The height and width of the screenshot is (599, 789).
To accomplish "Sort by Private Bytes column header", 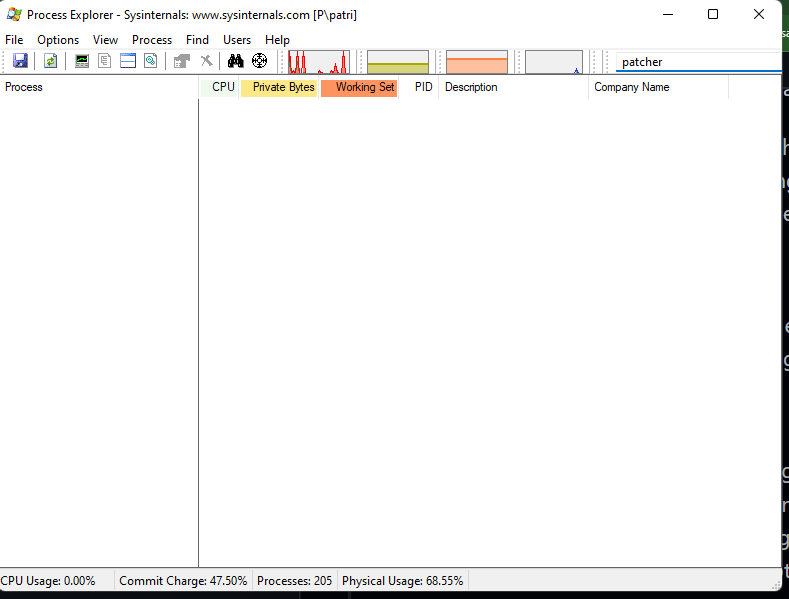I will coord(279,87).
